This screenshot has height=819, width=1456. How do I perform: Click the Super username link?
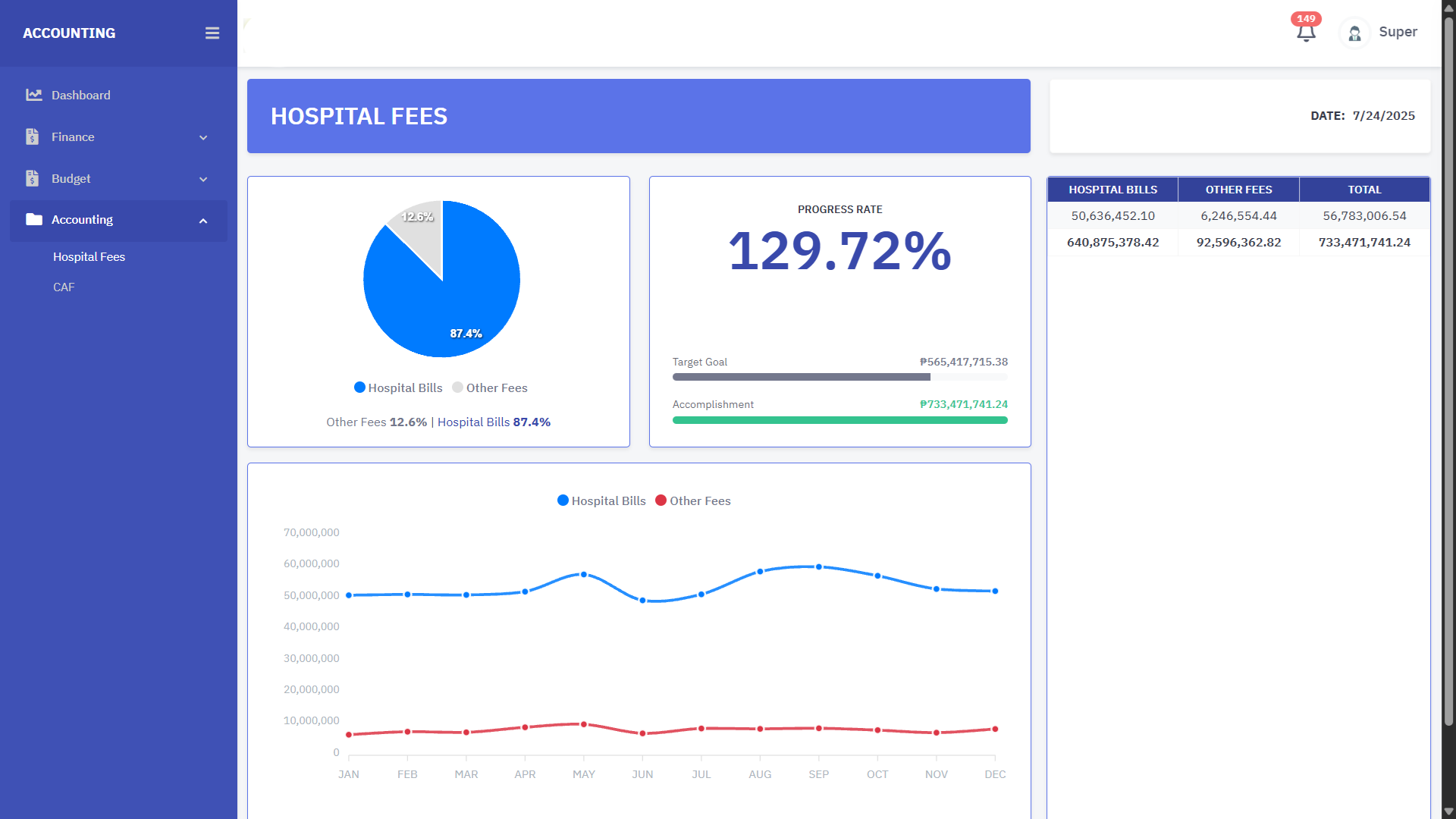[1398, 32]
